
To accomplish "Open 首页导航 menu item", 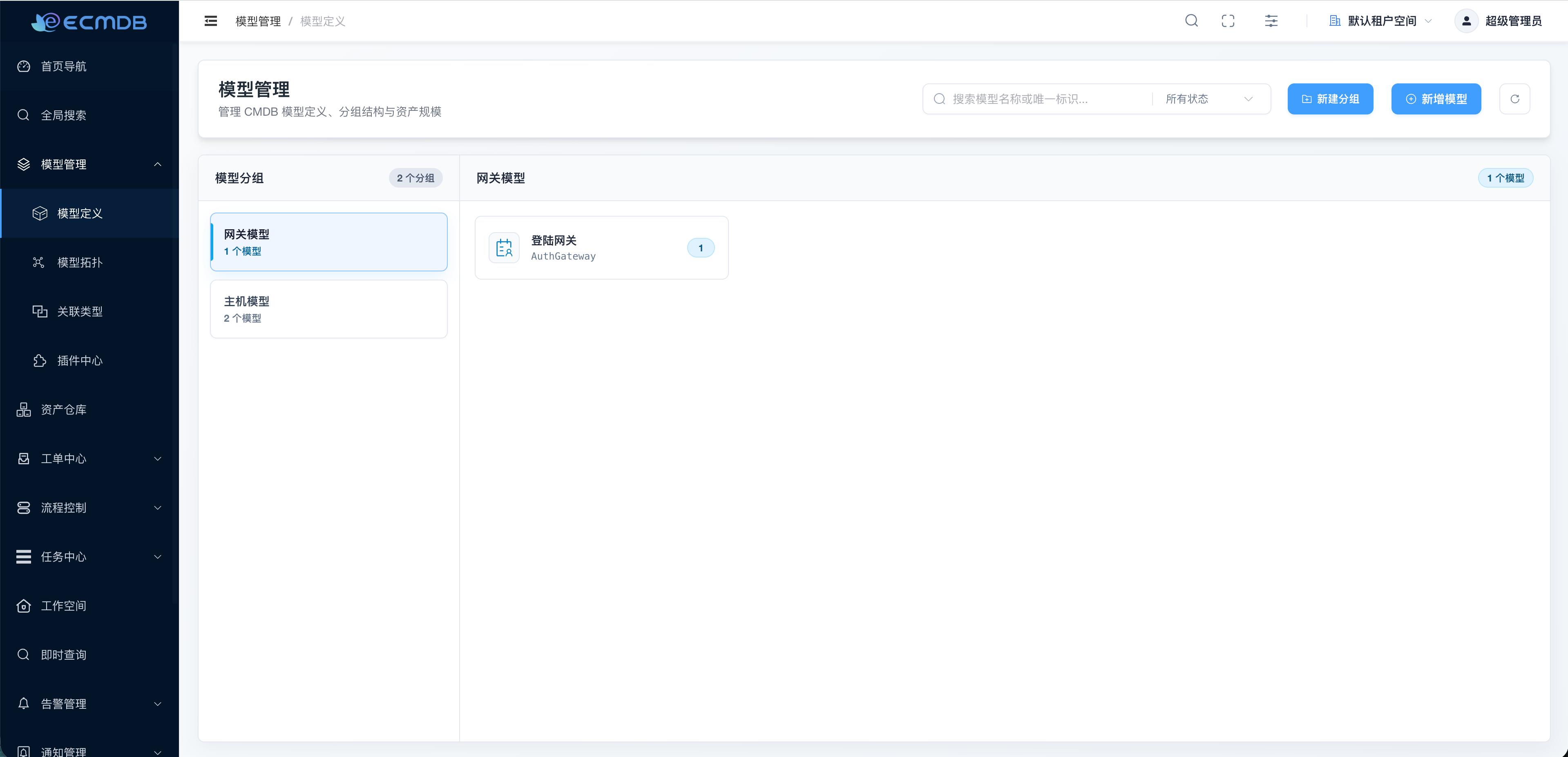I will coord(89,66).
